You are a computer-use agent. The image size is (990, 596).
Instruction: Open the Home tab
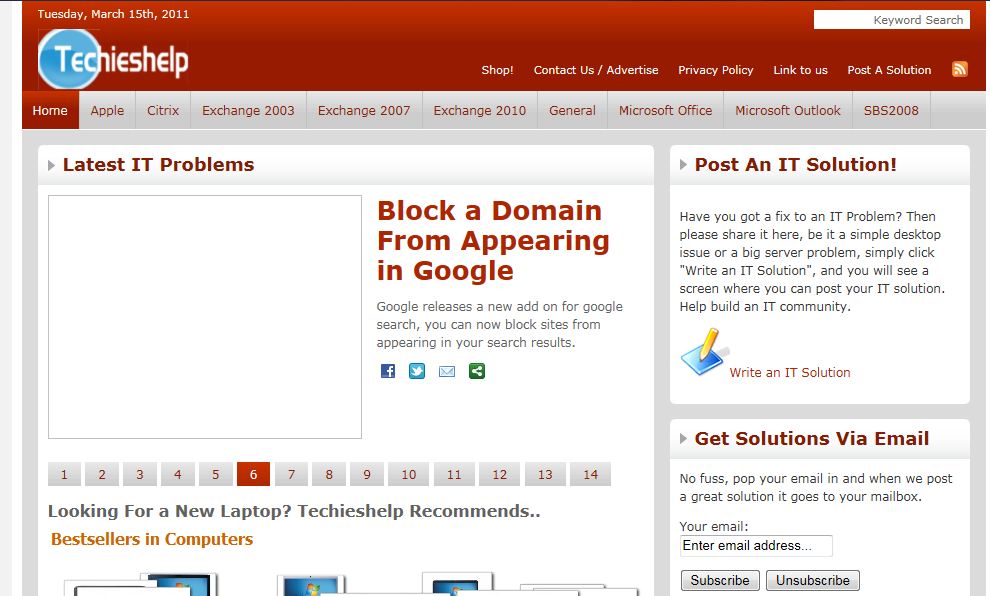(x=50, y=110)
